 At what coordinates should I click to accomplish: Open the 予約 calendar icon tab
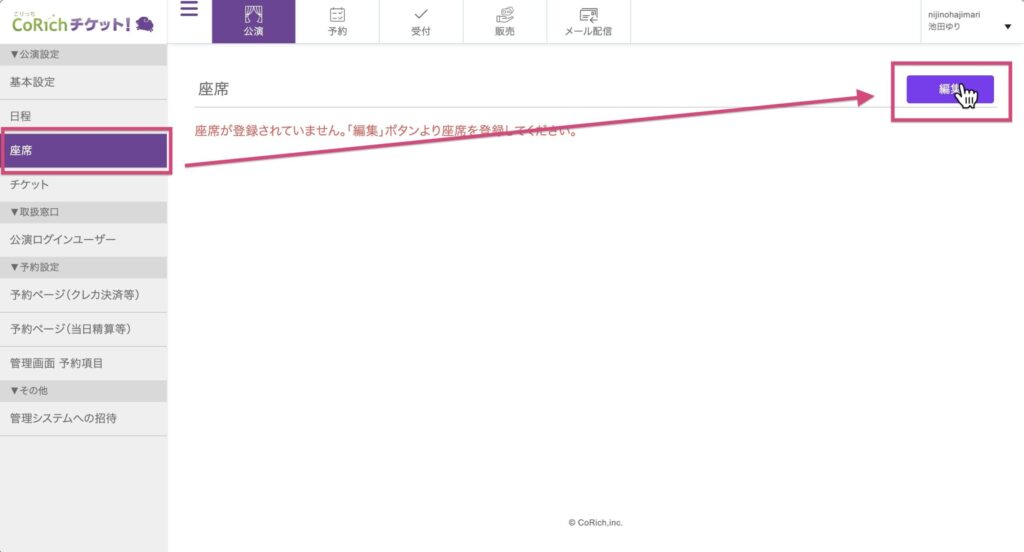point(337,21)
